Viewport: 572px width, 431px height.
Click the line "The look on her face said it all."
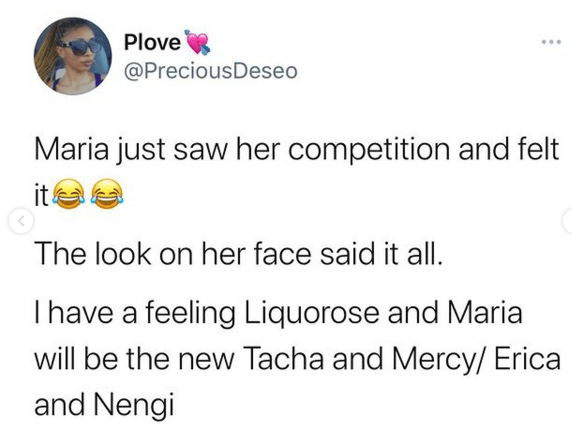[x=238, y=254]
